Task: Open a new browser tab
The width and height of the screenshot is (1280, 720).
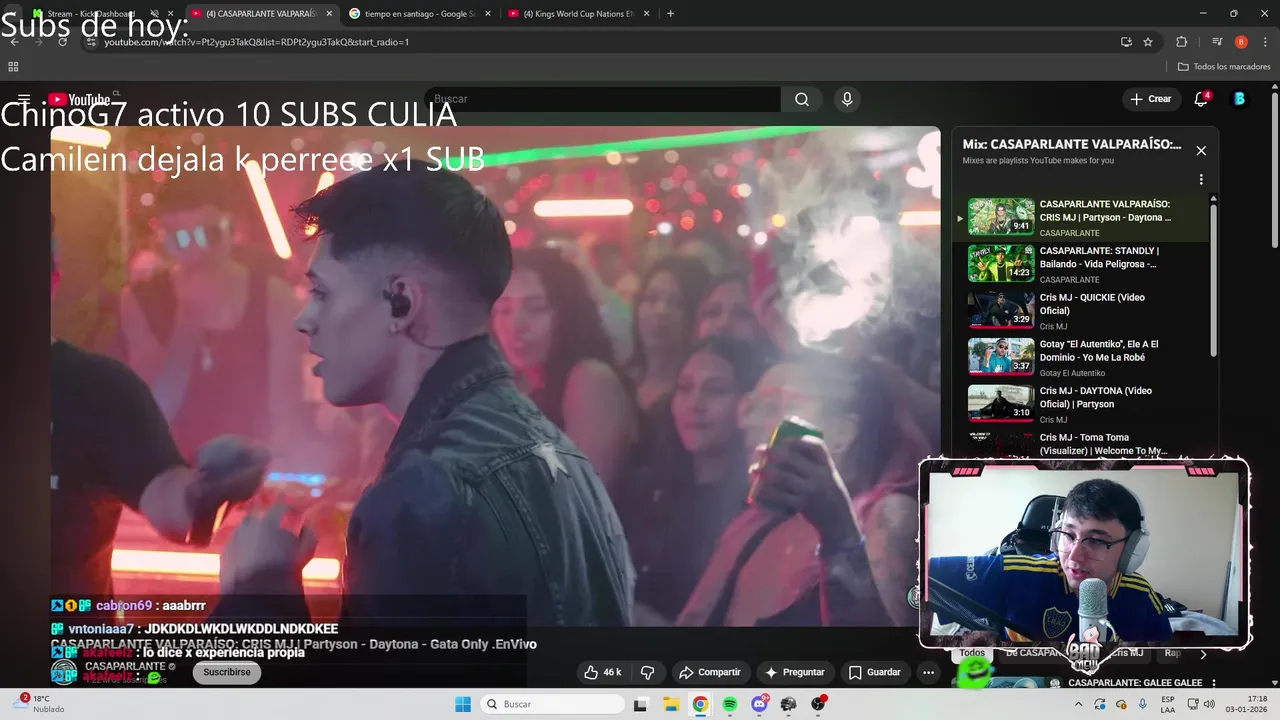Action: [x=670, y=14]
